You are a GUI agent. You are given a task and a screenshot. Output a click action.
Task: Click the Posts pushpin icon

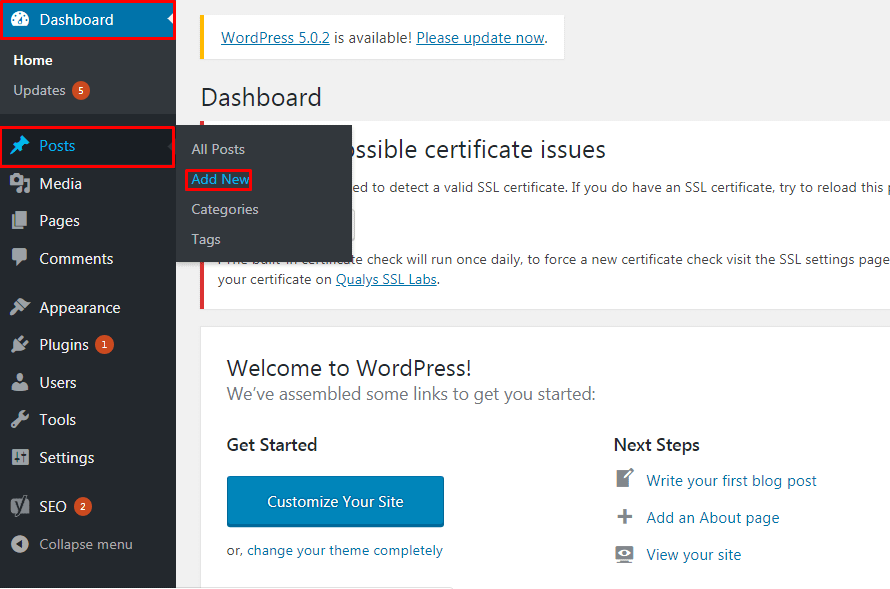pyautogui.click(x=20, y=145)
